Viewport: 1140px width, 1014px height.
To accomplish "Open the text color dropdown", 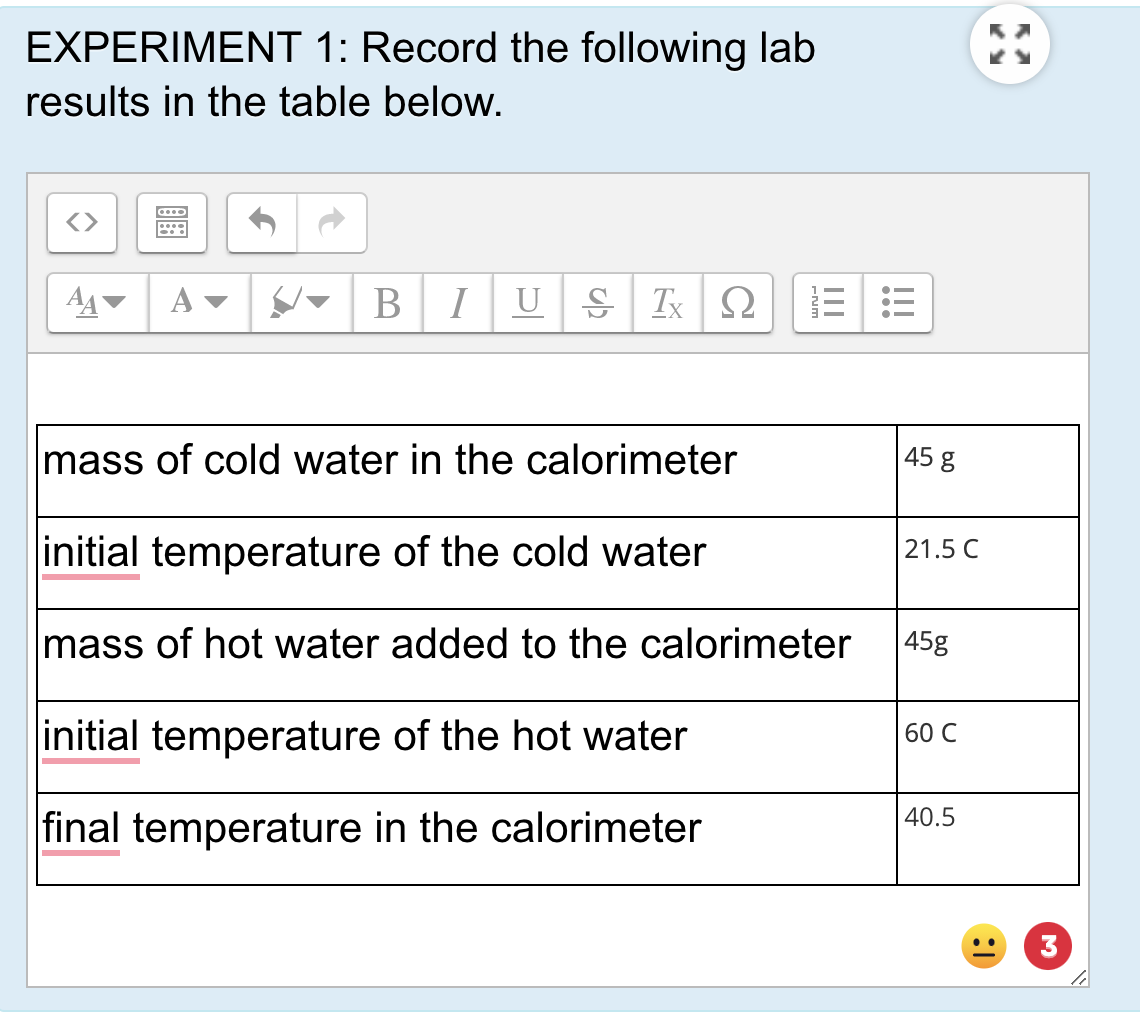I will point(199,302).
